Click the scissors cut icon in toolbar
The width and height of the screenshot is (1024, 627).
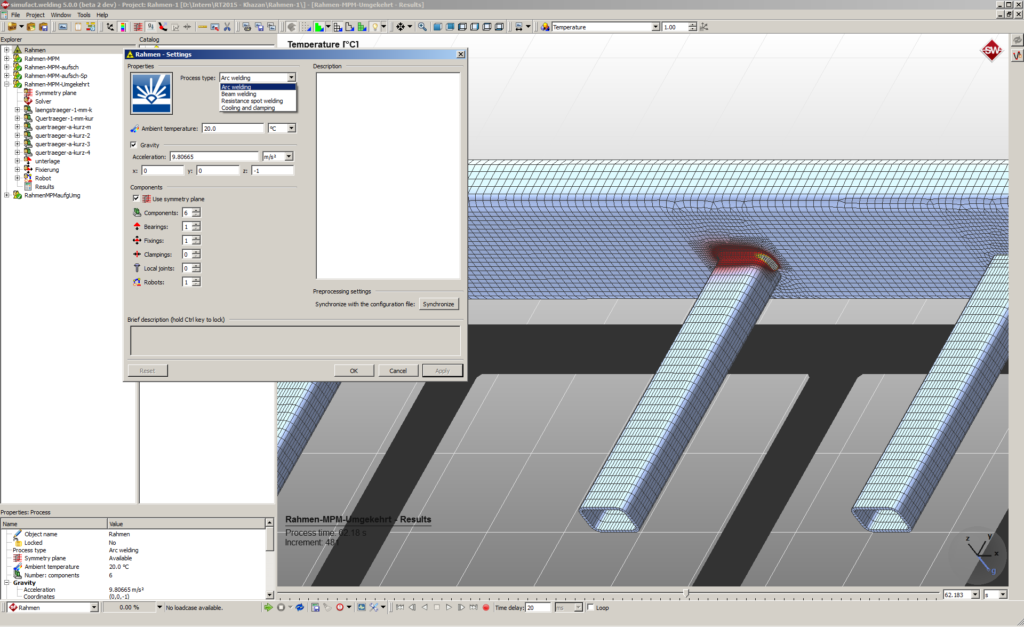(229, 27)
